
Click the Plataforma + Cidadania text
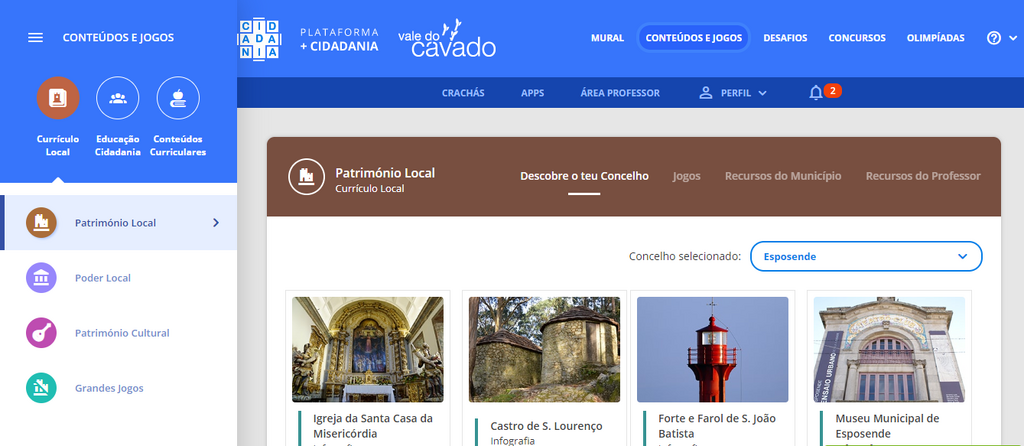click(339, 39)
